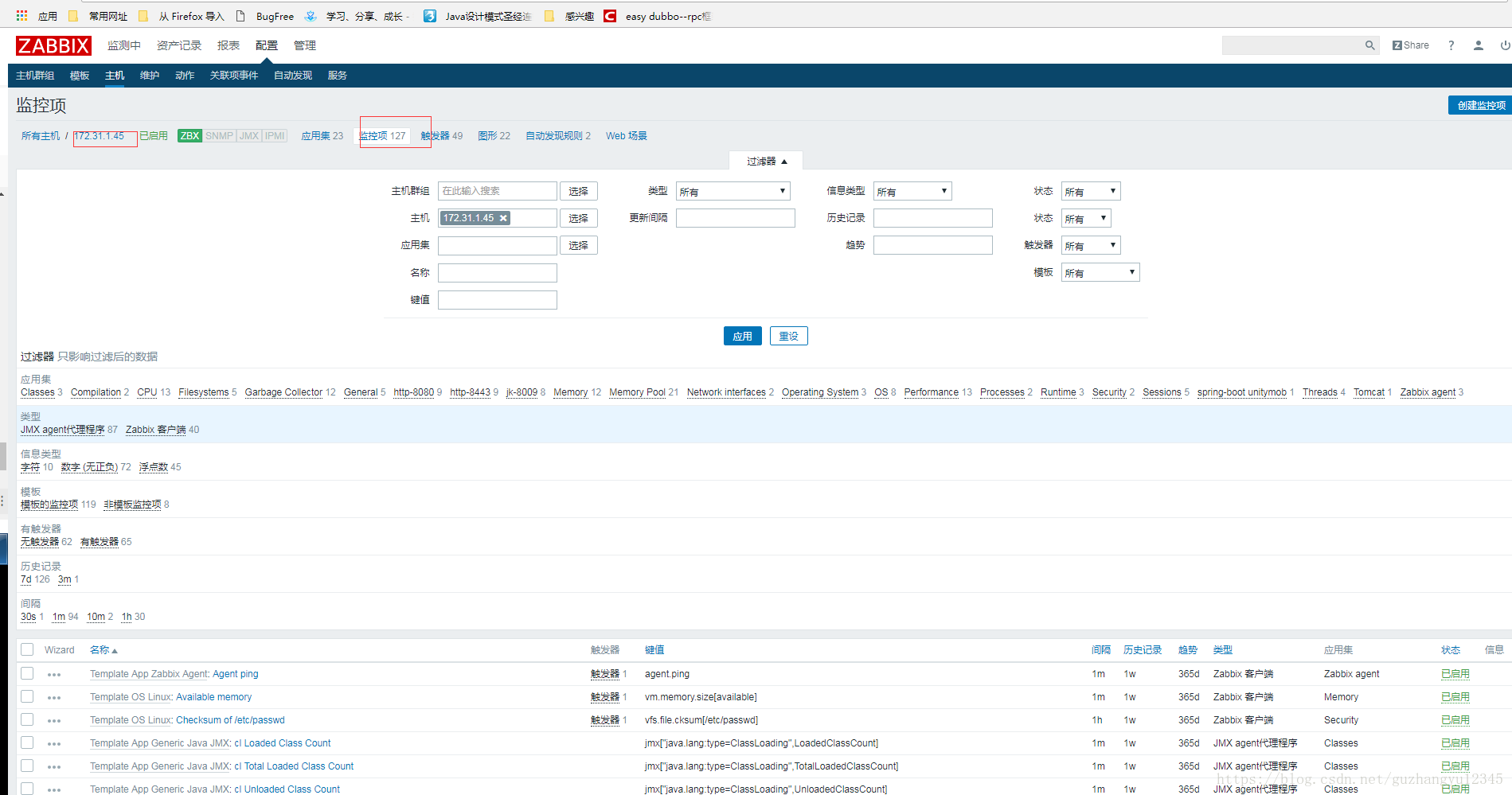Collapse the 过滤器 filter panel
The width and height of the screenshot is (1512, 795).
click(x=766, y=162)
